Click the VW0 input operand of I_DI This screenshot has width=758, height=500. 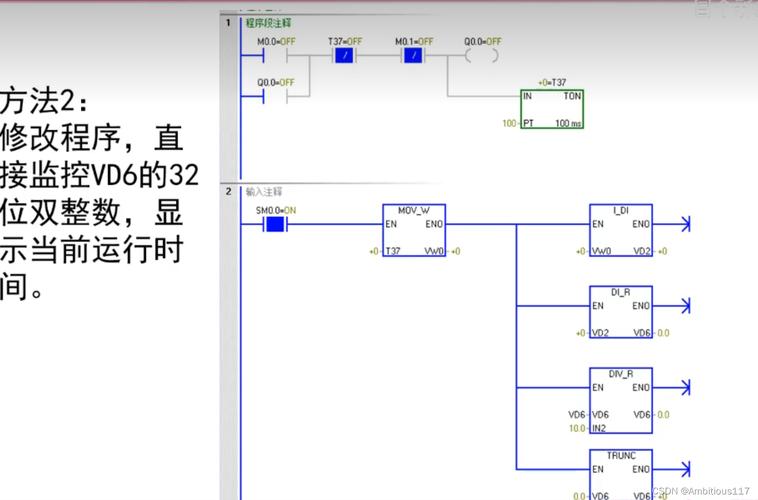601,251
